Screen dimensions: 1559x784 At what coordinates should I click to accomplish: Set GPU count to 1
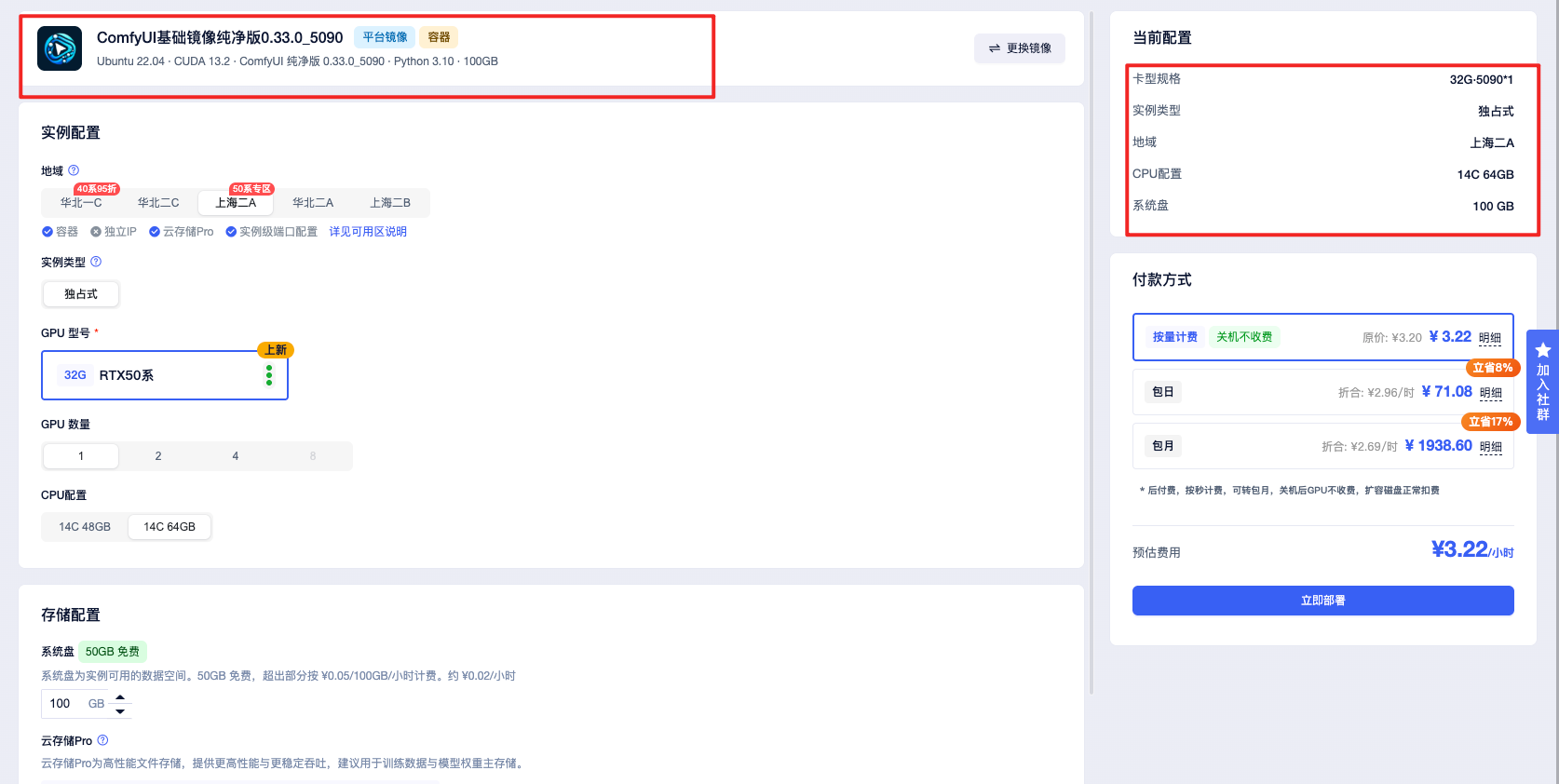81,456
